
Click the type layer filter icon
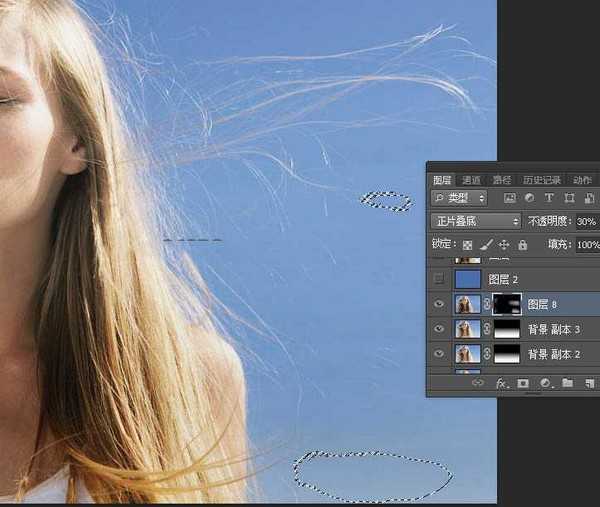coord(549,199)
